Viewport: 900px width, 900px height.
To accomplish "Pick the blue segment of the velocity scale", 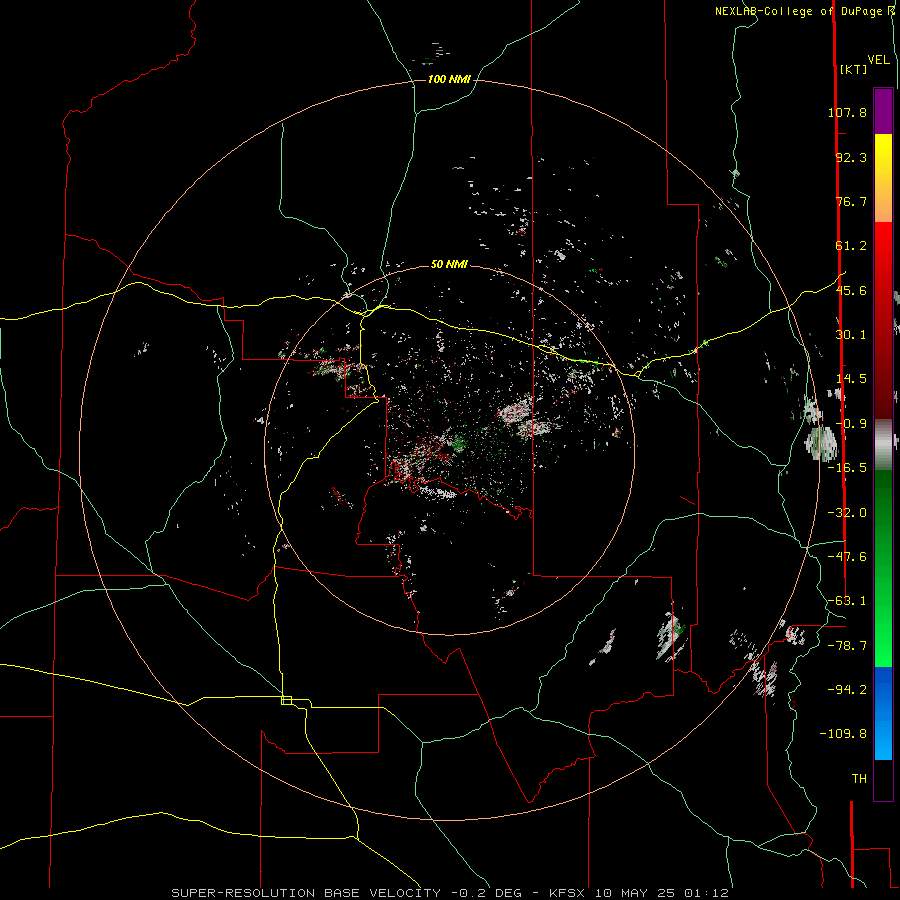I will click(x=883, y=713).
